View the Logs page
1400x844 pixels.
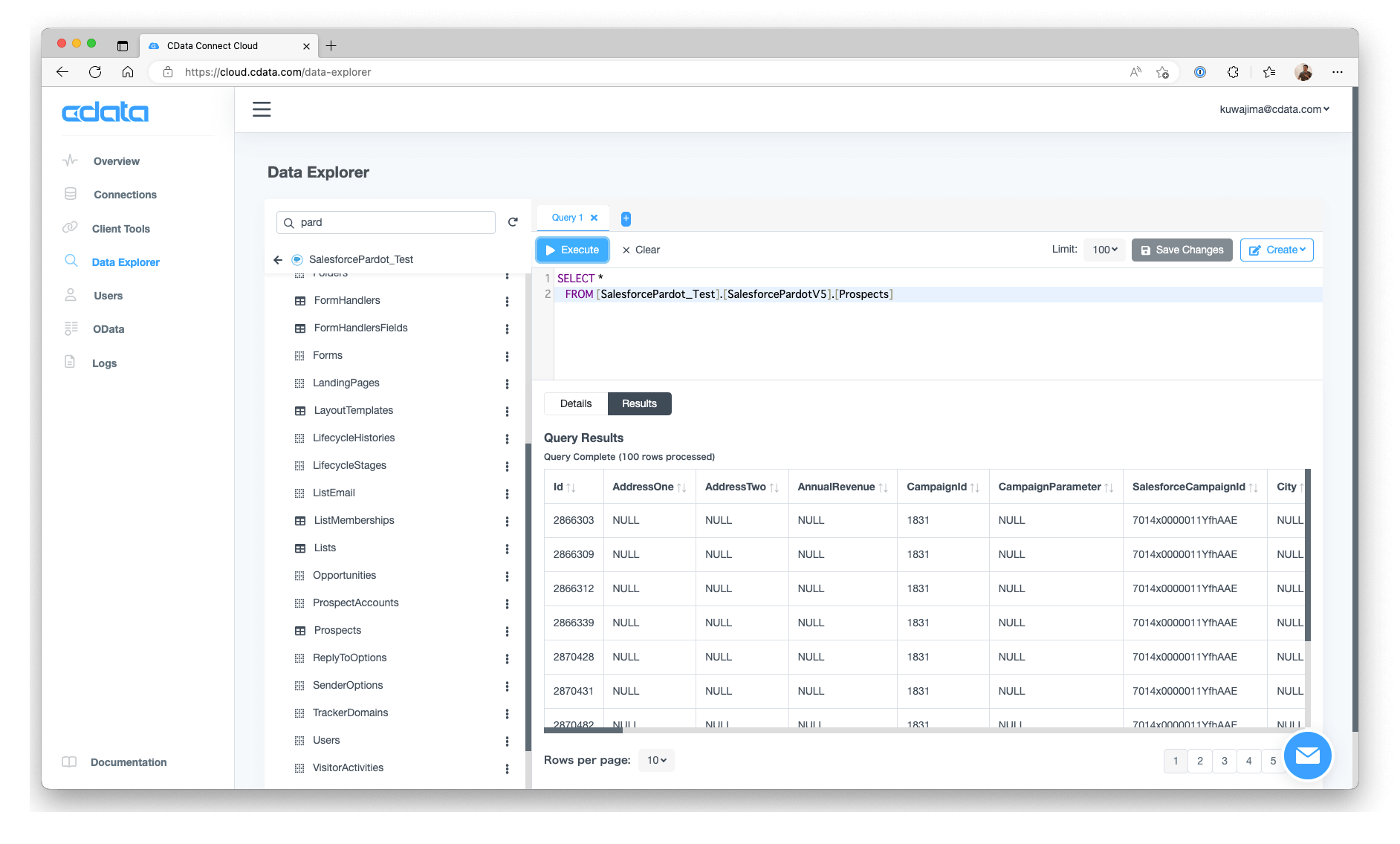[x=105, y=364]
